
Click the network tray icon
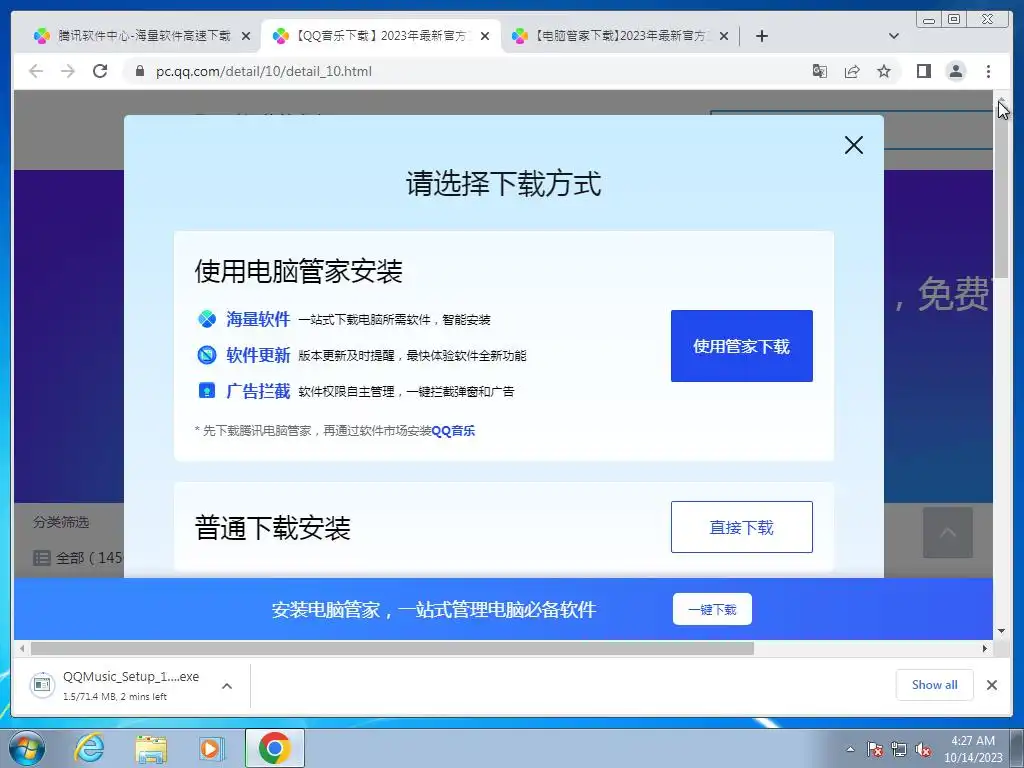pyautogui.click(x=899, y=749)
